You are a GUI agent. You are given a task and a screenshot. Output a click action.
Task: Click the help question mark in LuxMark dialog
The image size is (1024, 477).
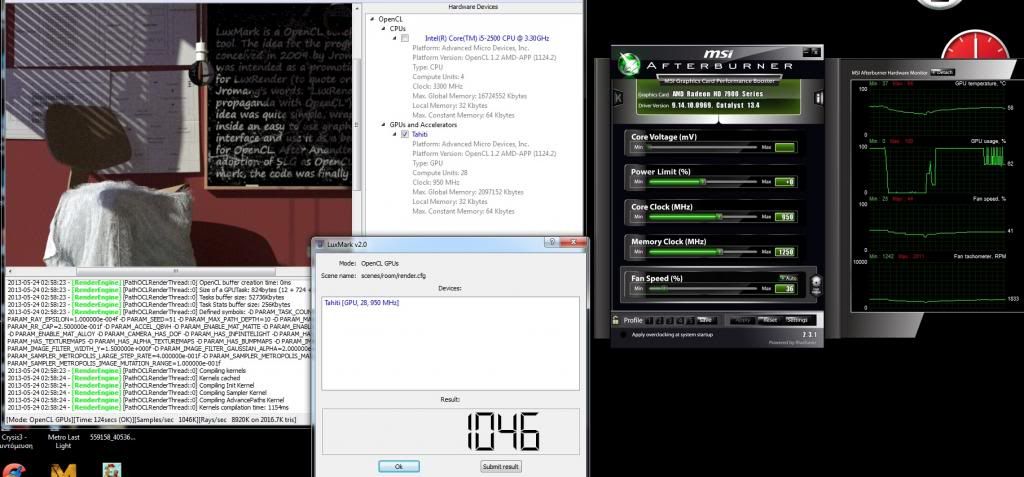tap(548, 243)
